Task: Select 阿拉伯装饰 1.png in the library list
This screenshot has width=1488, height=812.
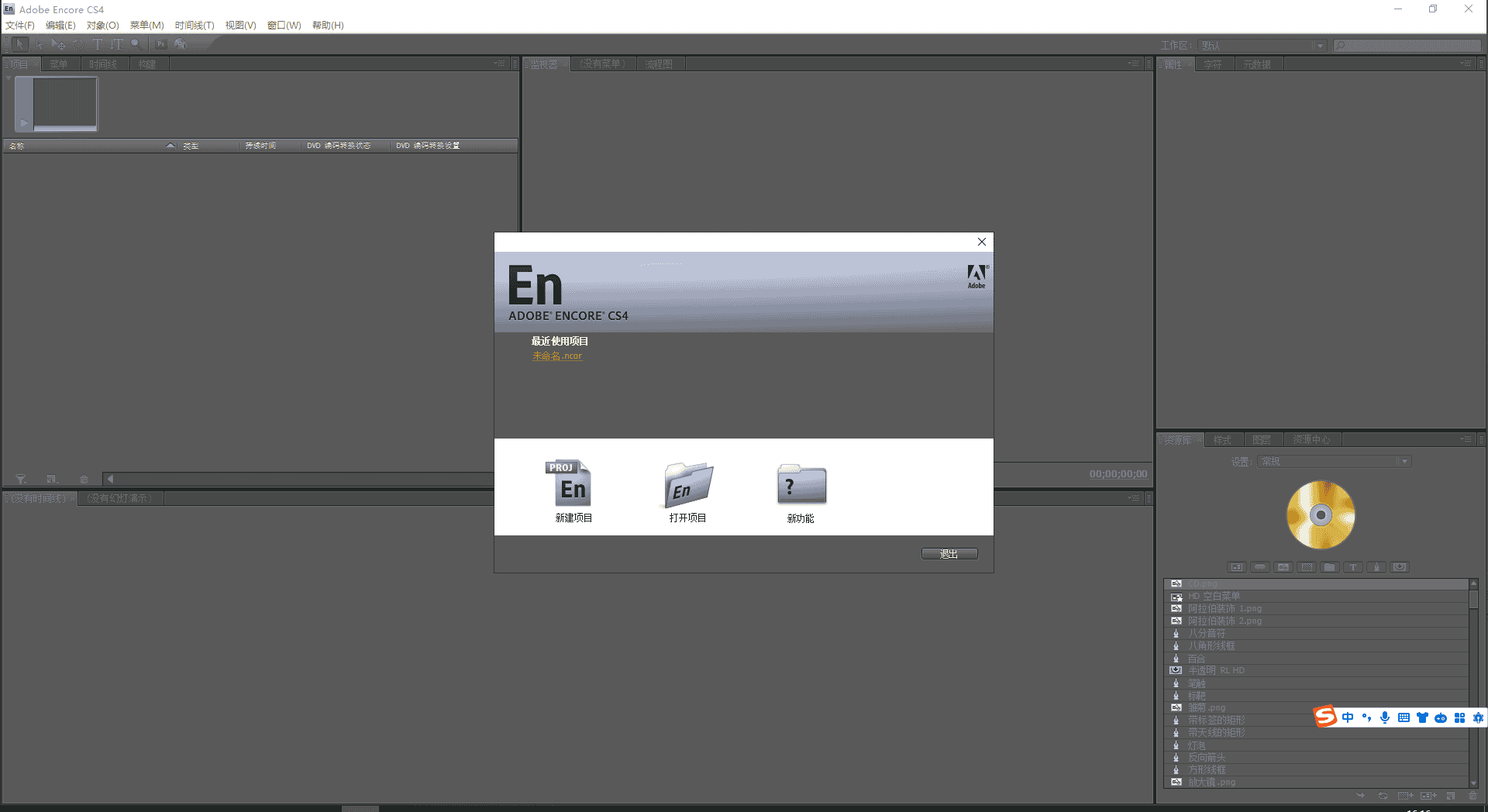Action: coord(1316,609)
